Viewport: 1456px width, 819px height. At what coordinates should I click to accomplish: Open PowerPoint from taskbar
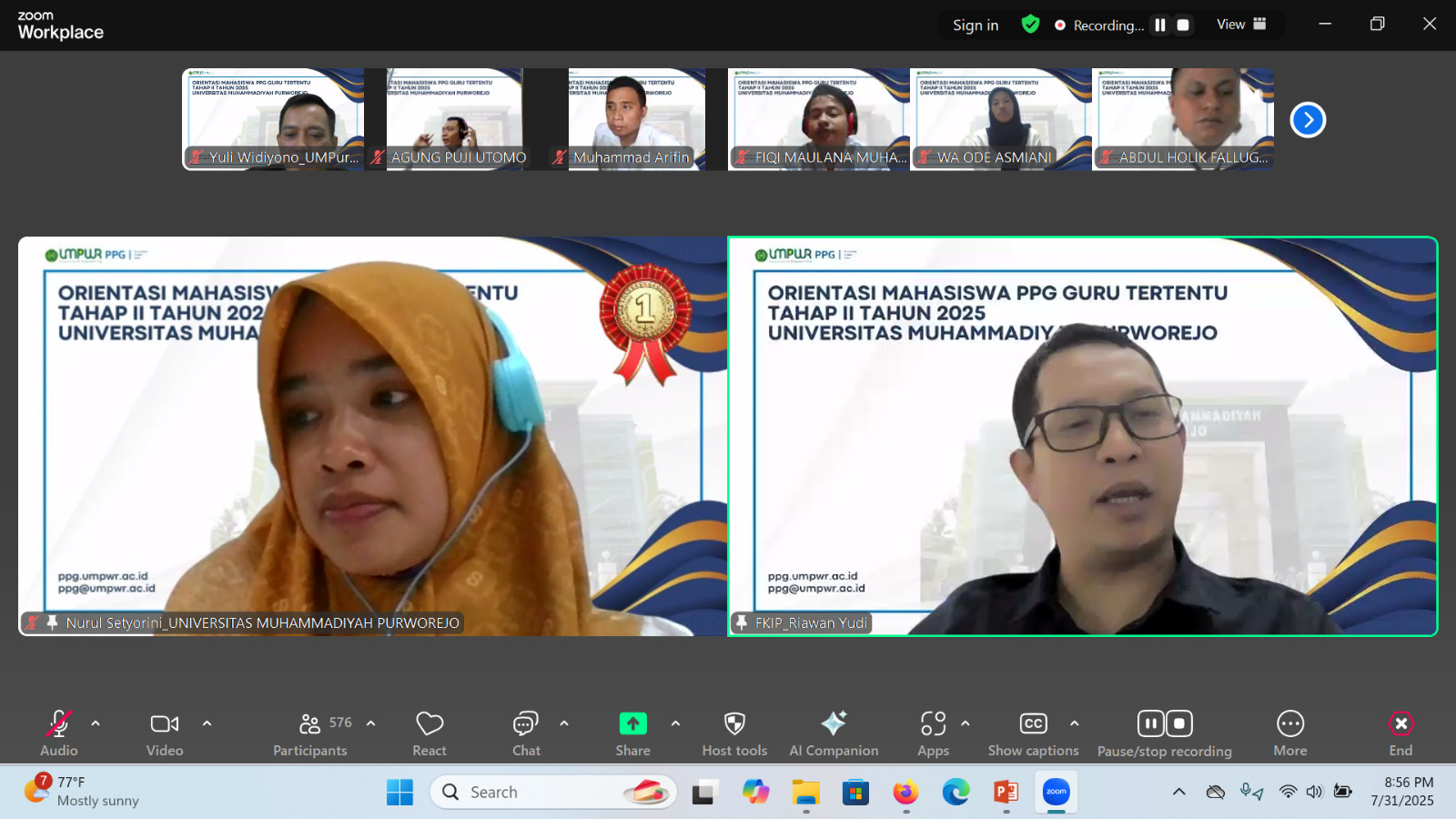[1006, 793]
